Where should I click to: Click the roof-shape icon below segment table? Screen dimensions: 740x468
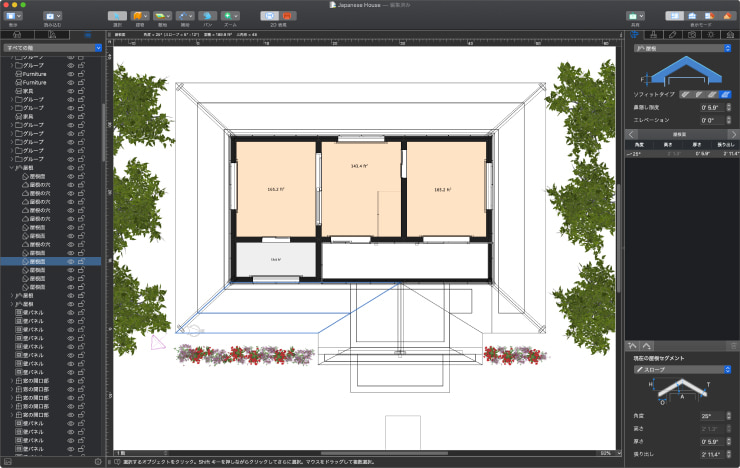click(647, 346)
